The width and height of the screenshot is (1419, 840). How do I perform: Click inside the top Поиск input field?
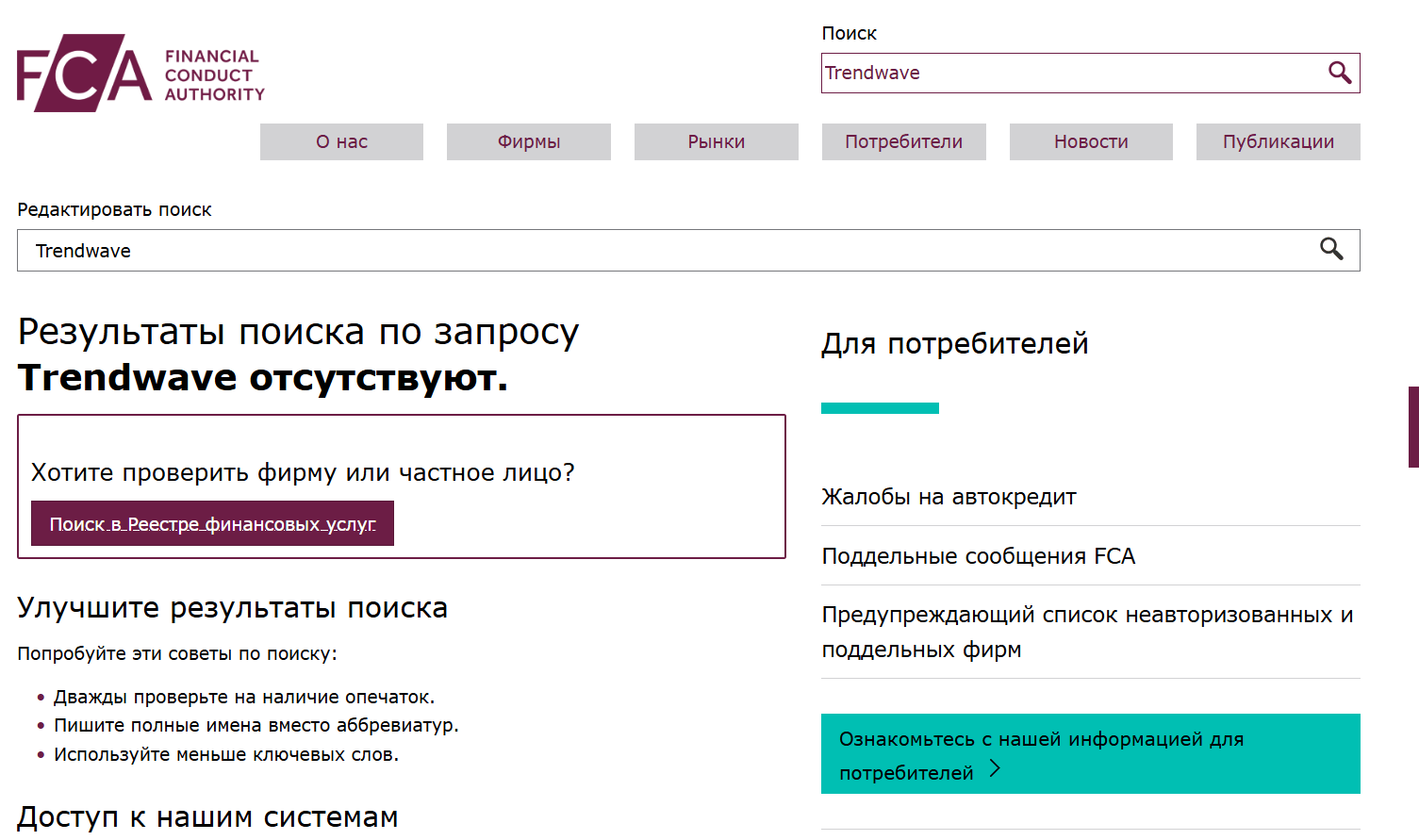1037,73
